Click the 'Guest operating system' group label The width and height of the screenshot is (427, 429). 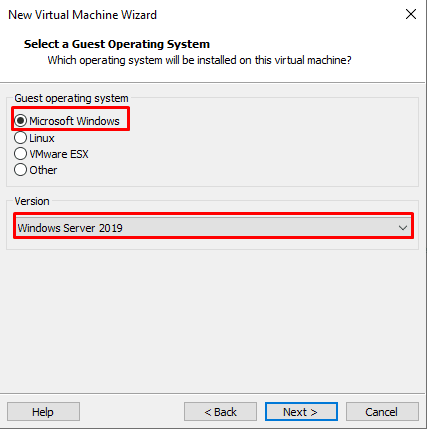coord(71,98)
